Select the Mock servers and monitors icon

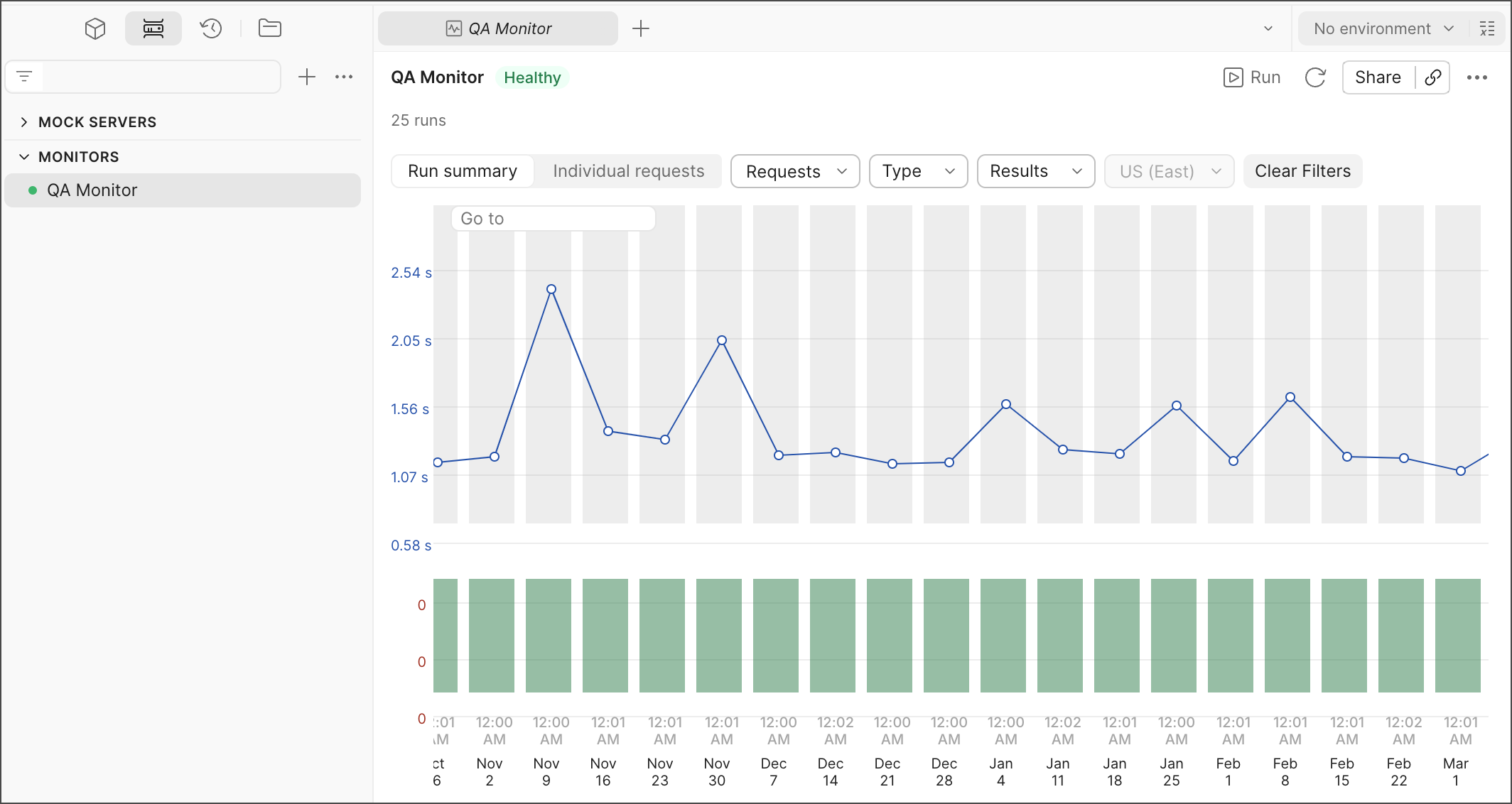[153, 28]
